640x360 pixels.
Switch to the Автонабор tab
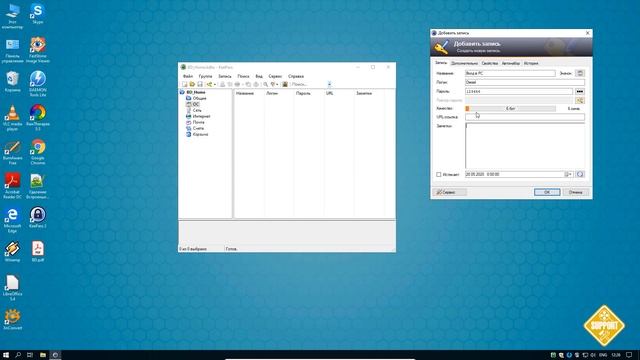pyautogui.click(x=511, y=64)
